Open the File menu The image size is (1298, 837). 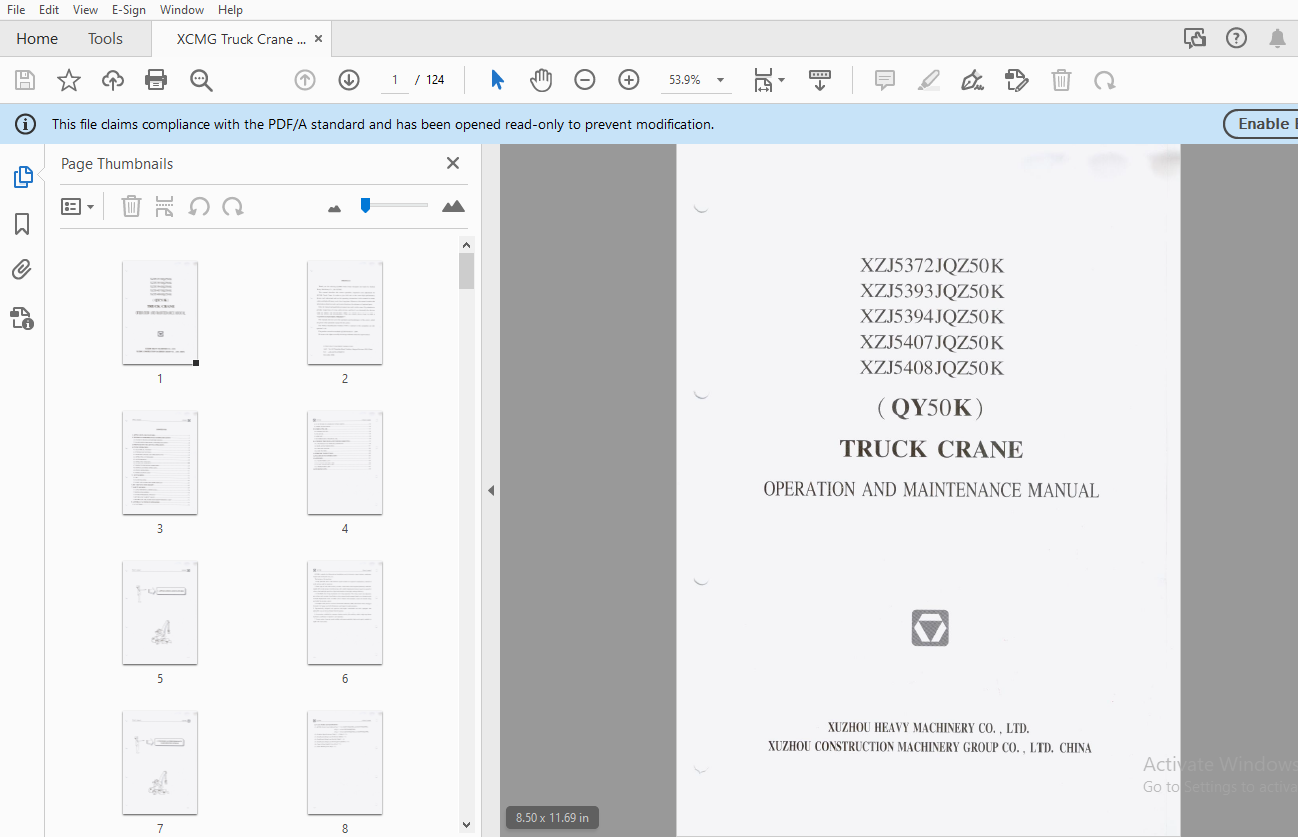coord(16,9)
